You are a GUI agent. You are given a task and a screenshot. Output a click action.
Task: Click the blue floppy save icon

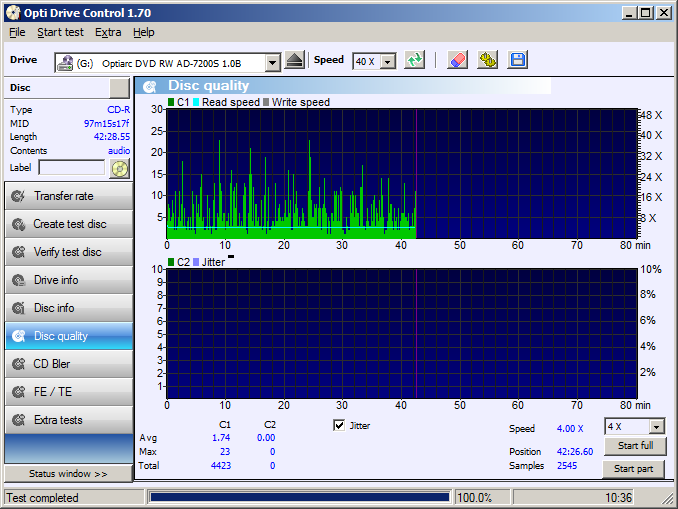point(518,60)
